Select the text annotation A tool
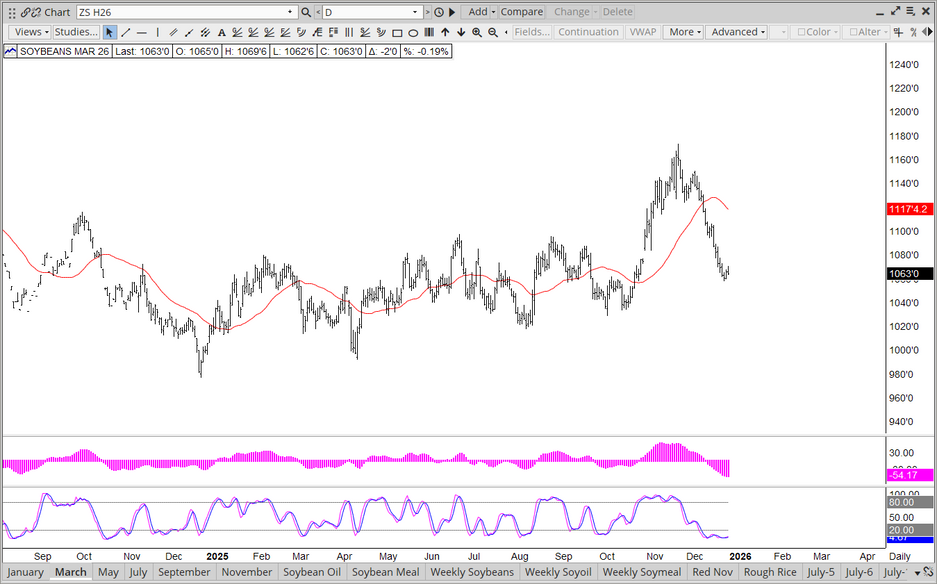The width and height of the screenshot is (937, 584). pos(221,32)
